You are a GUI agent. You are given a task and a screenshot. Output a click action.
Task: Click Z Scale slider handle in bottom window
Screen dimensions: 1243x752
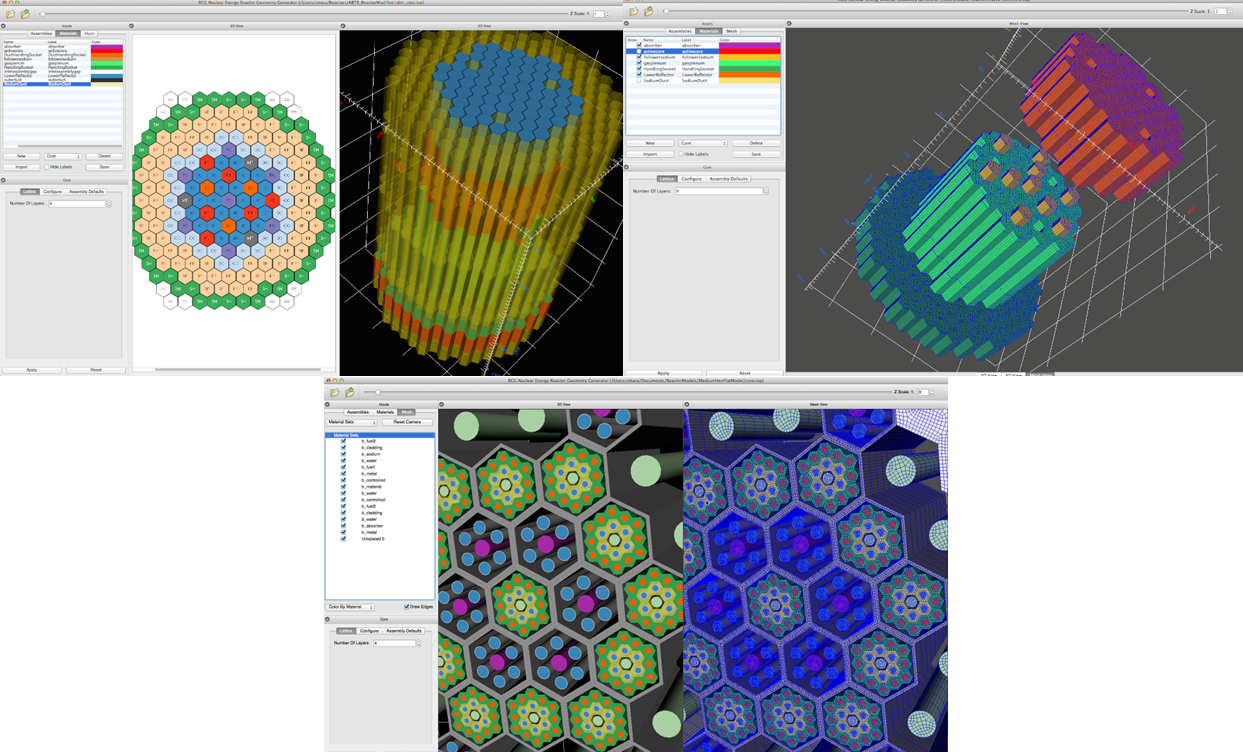(x=378, y=392)
